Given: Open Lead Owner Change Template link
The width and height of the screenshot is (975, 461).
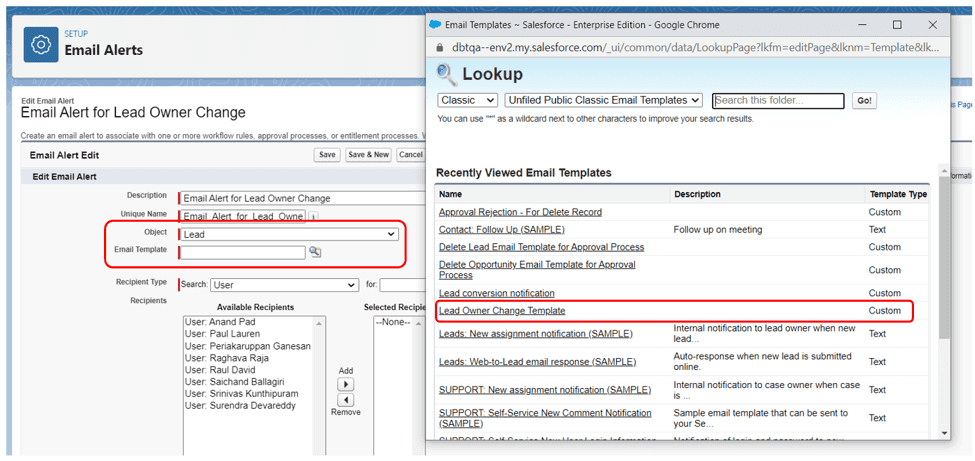Looking at the screenshot, I should tap(502, 310).
